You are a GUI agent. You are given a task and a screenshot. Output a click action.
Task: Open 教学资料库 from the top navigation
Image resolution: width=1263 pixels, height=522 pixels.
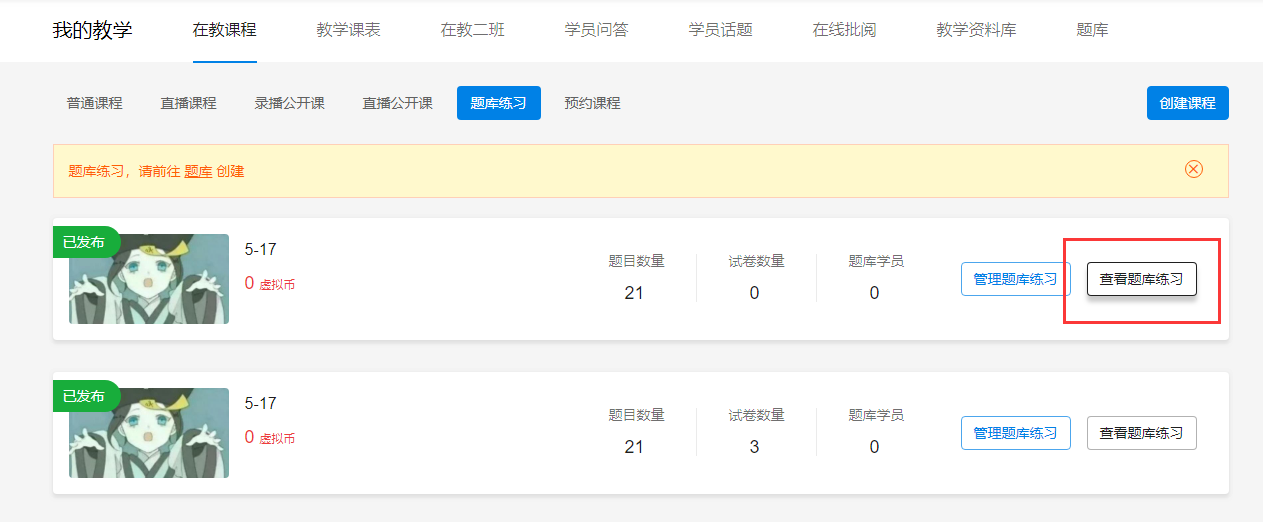click(976, 30)
